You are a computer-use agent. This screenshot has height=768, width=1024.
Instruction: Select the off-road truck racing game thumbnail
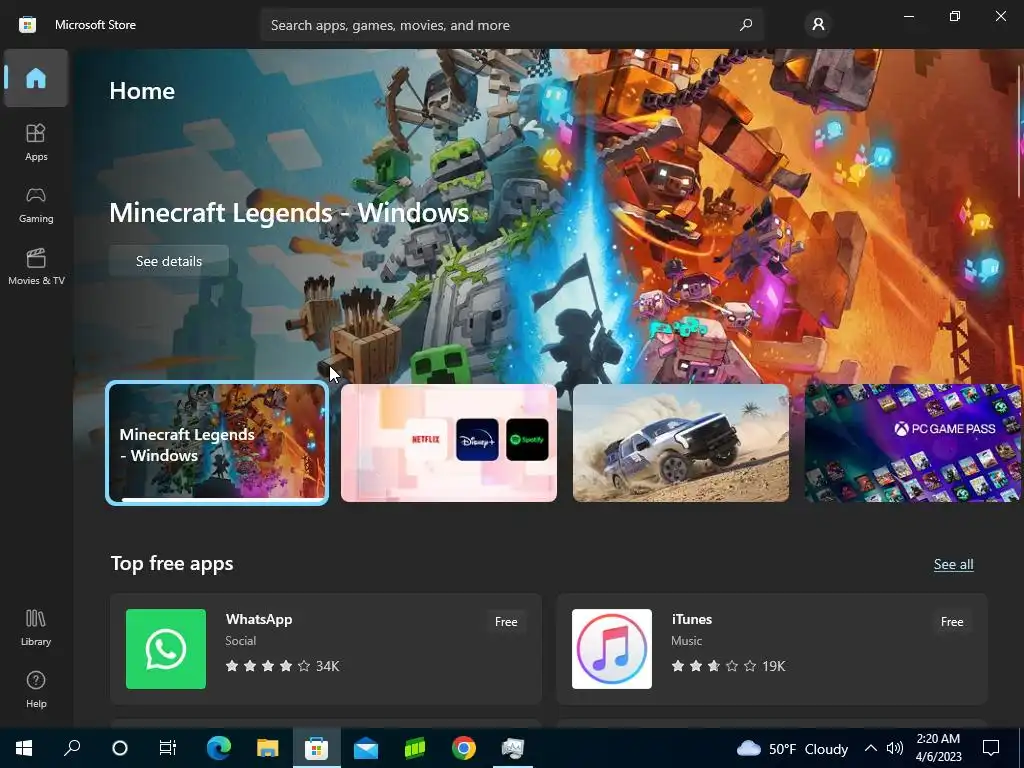680,443
